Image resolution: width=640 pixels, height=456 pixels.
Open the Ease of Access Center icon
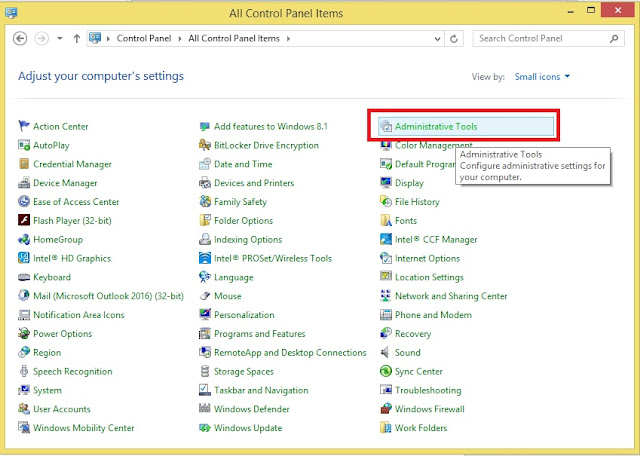pyautogui.click(x=24, y=201)
